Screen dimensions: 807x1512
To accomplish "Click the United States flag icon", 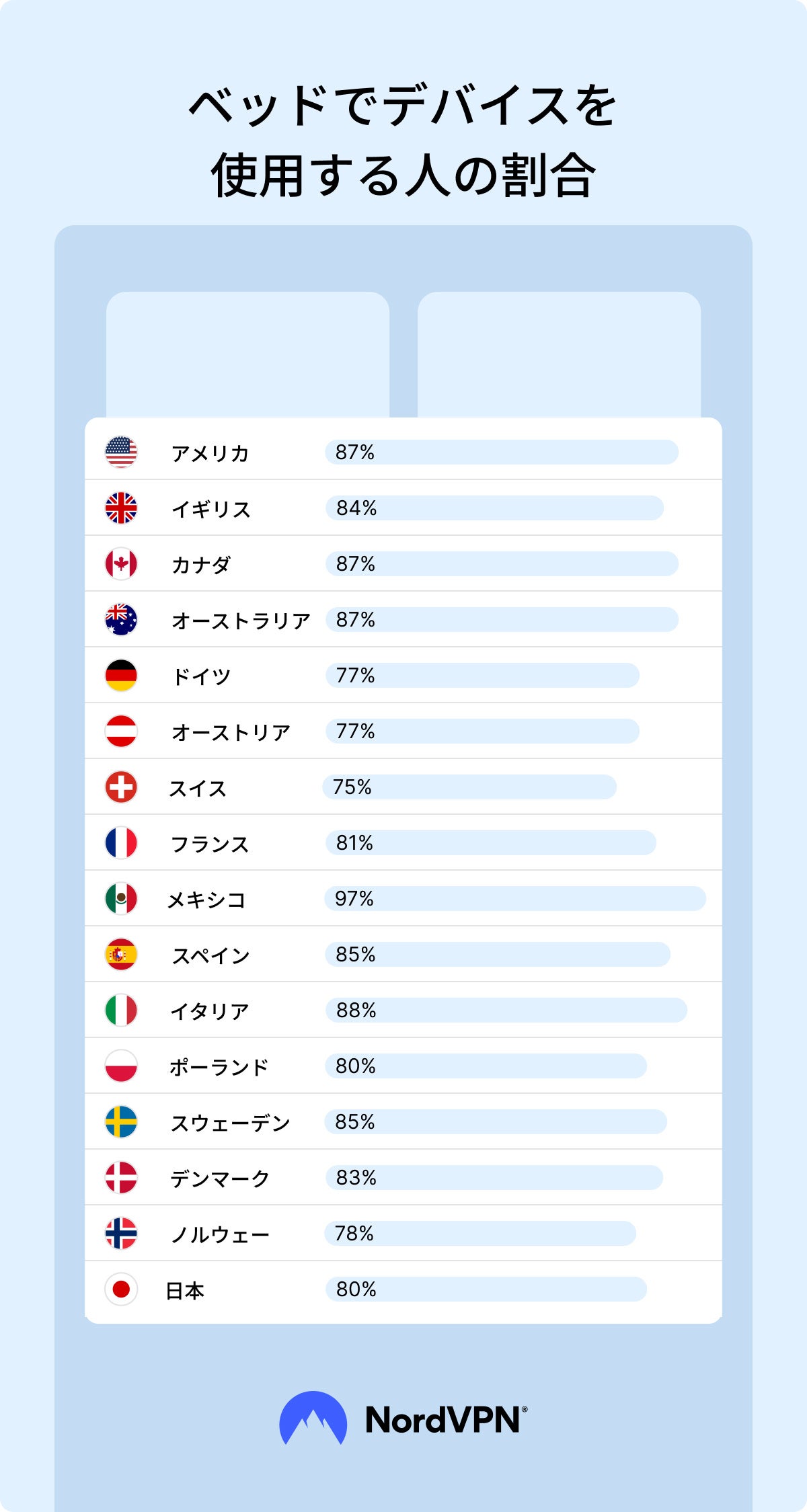I will click(121, 452).
